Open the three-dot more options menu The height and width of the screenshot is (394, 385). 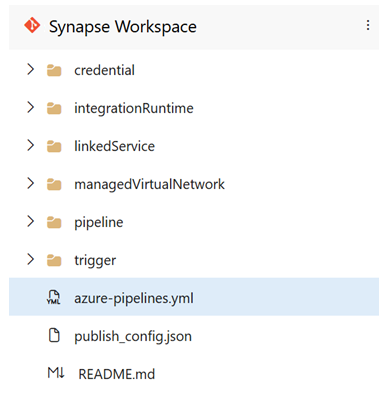368,25
